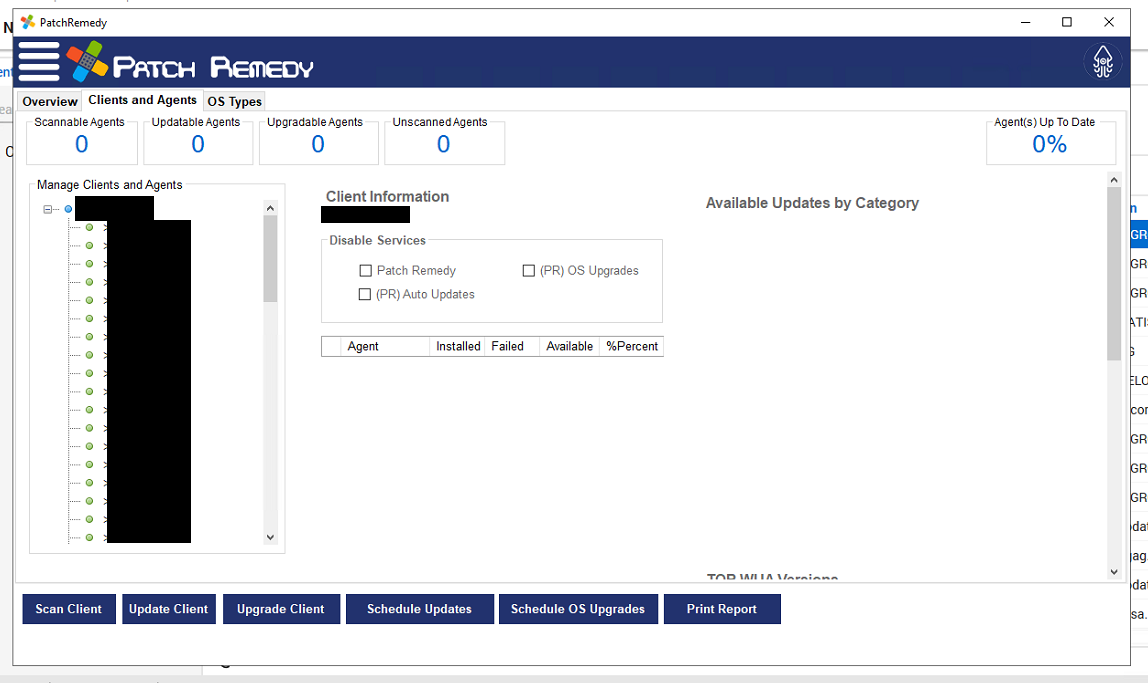1148x683 pixels.
Task: Click the Disable Services group label
Action: click(377, 240)
